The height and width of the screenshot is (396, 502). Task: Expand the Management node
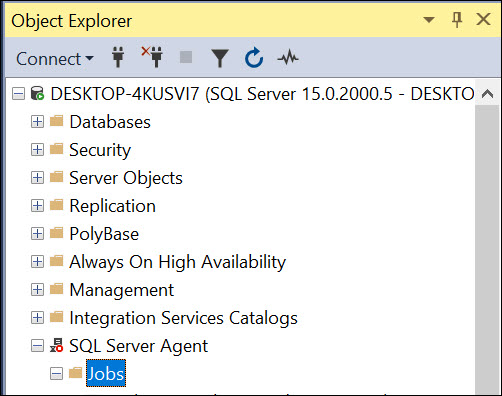pyautogui.click(x=37, y=290)
